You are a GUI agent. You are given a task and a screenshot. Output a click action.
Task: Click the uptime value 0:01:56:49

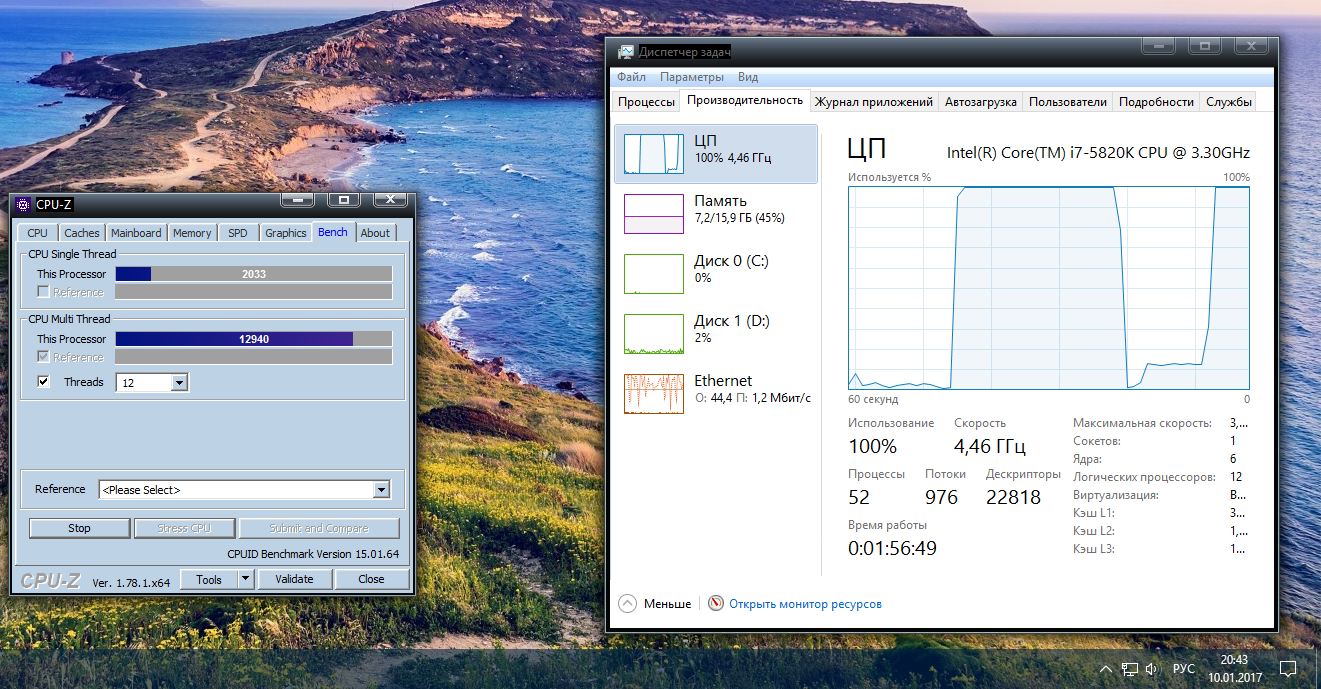pyautogui.click(x=892, y=548)
